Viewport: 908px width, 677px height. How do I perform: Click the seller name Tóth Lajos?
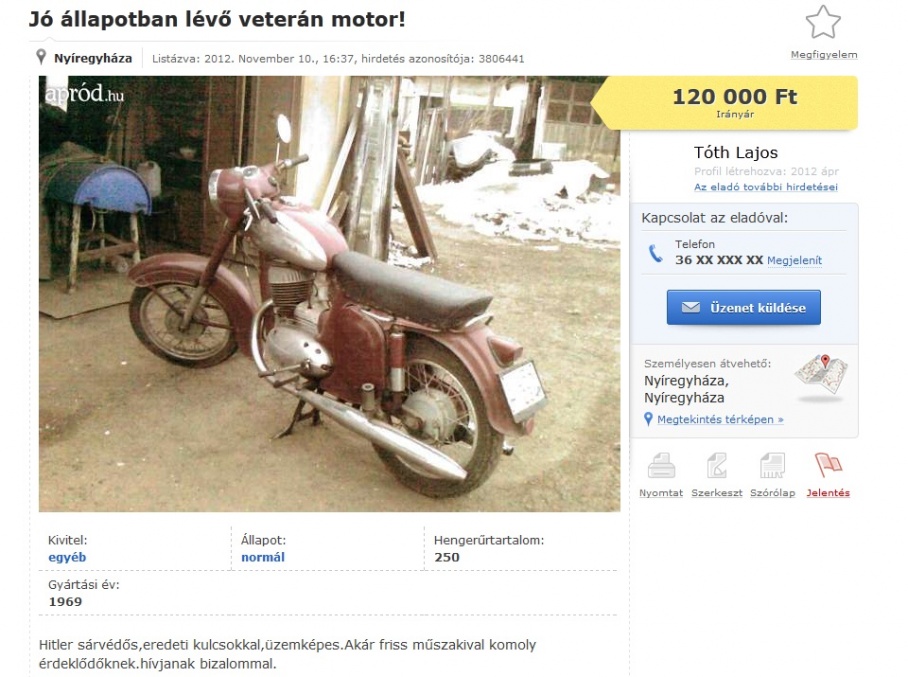735,152
